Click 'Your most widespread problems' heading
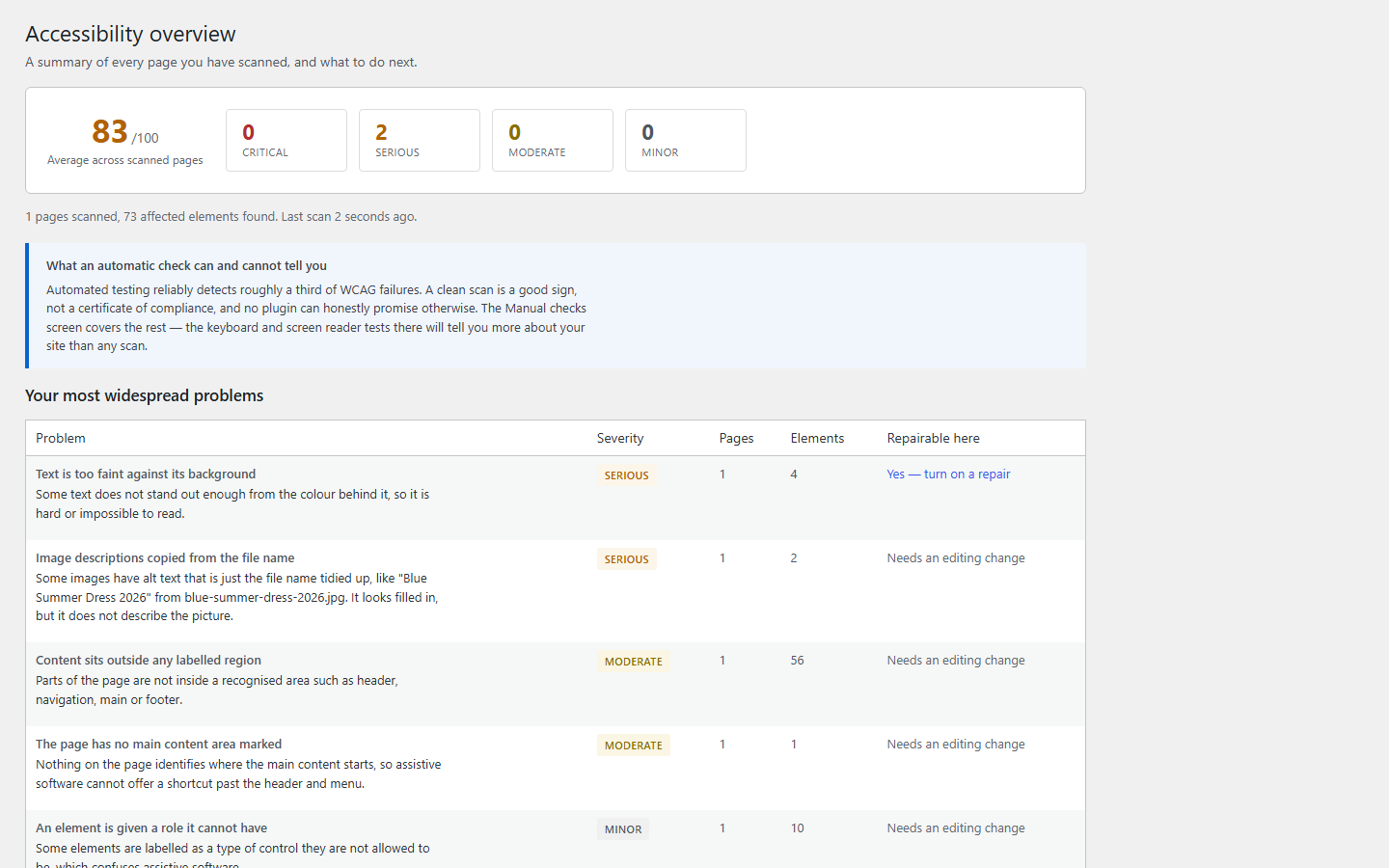1389x868 pixels. pos(144,395)
